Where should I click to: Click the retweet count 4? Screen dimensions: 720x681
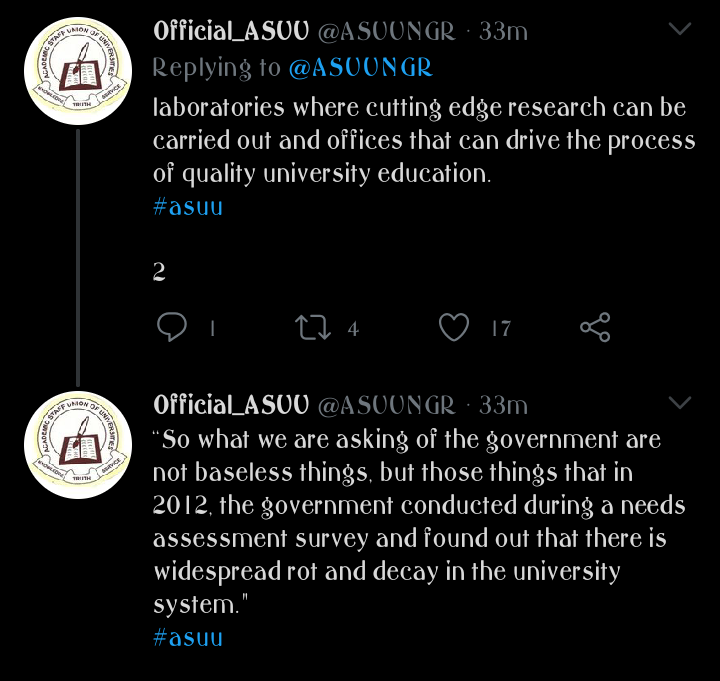pos(353,329)
